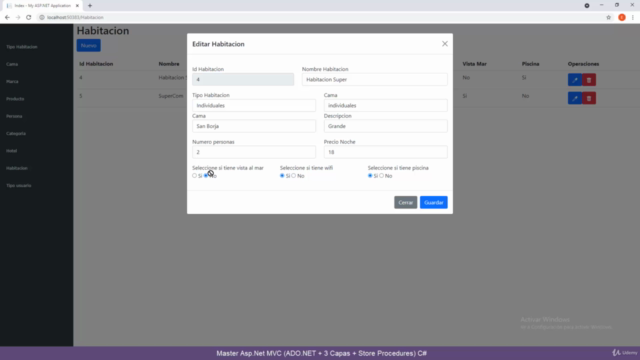Open Tipo usuario in the sidebar

coord(18,186)
